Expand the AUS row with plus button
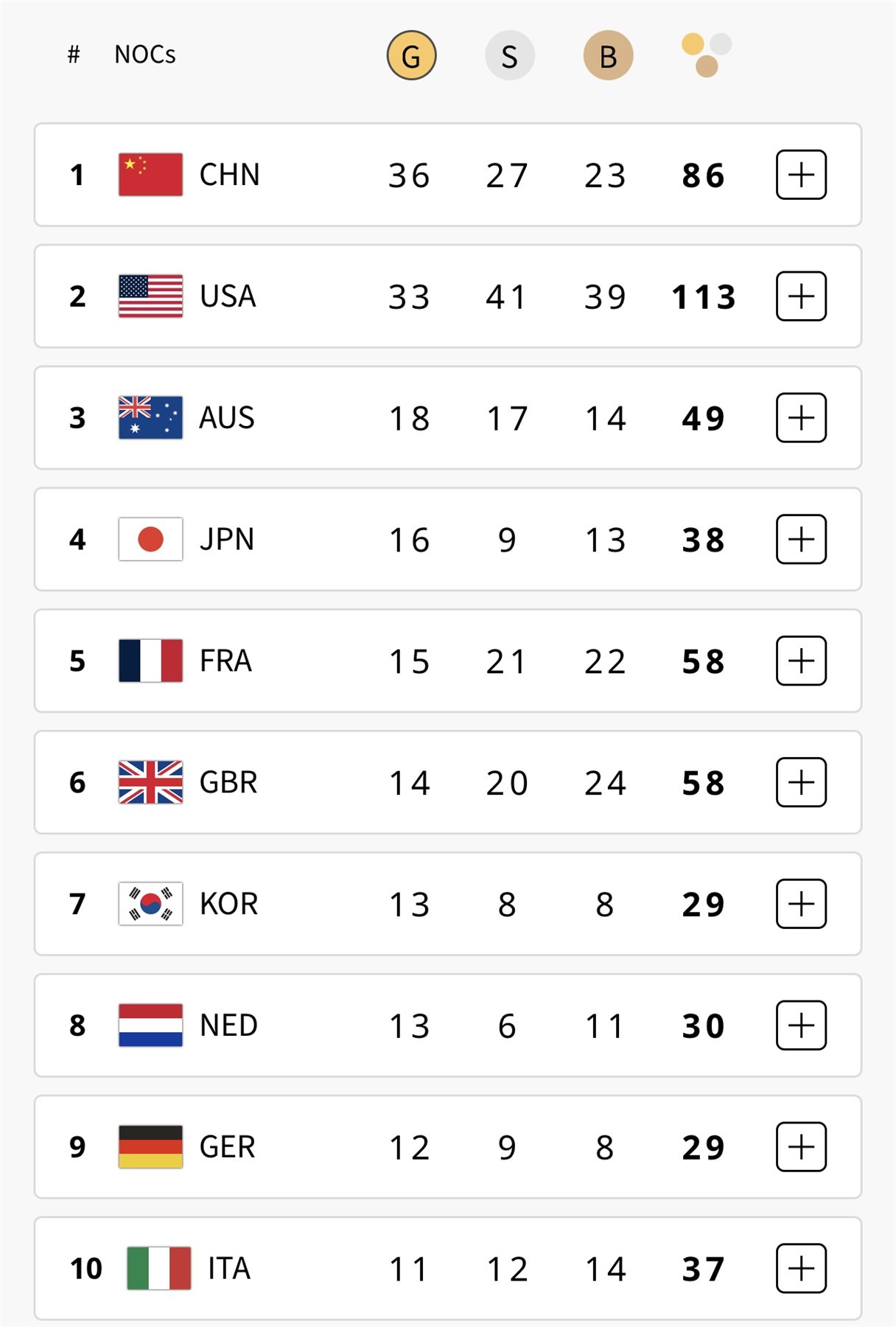 tap(801, 418)
